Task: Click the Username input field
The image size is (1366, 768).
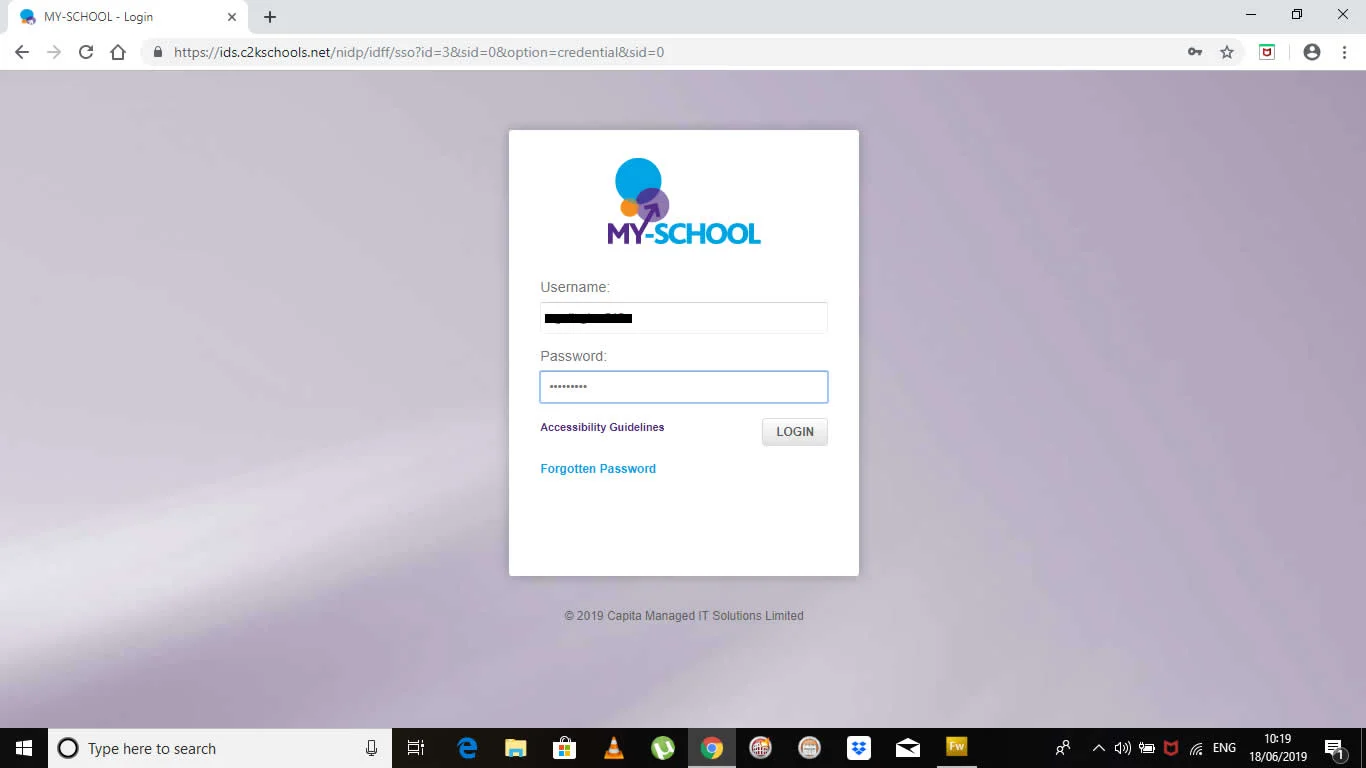Action: tap(684, 318)
